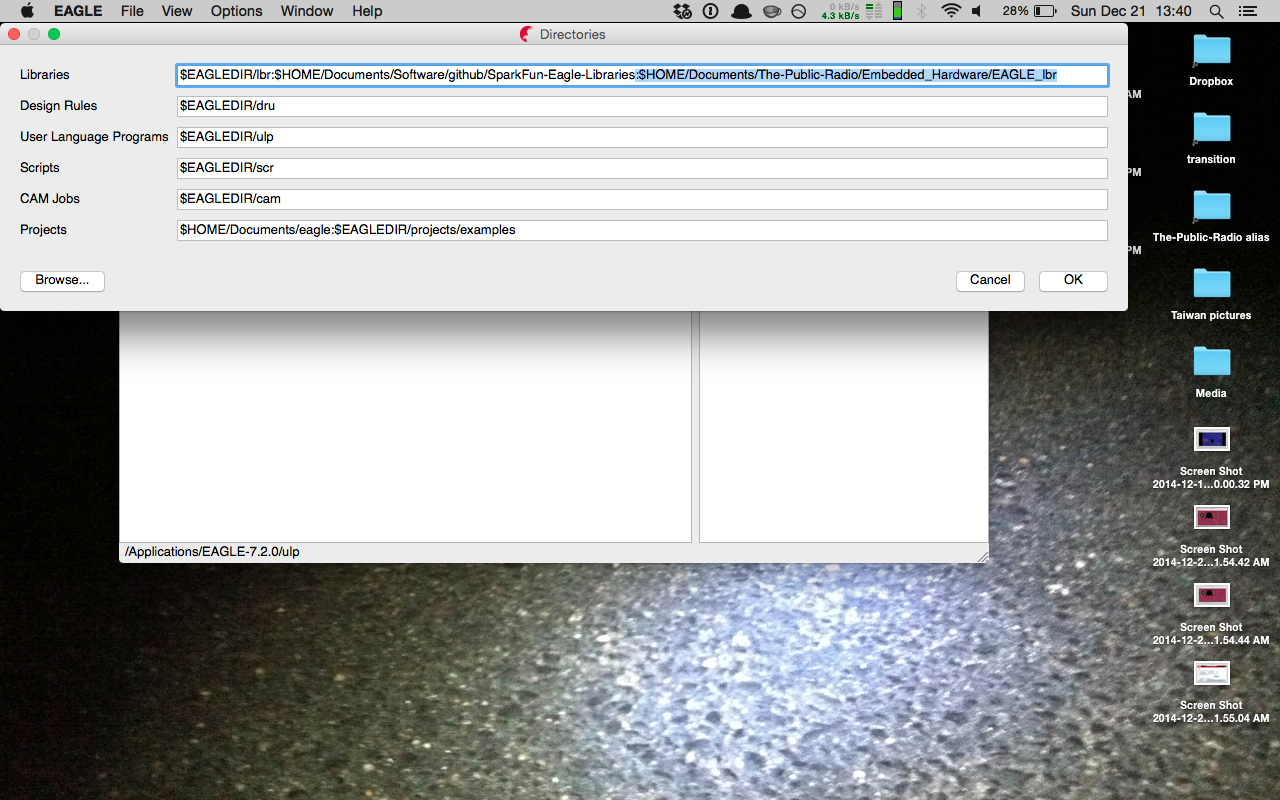Select the Dropbox folder on desktop
The height and width of the screenshot is (800, 1280).
pyautogui.click(x=1211, y=61)
